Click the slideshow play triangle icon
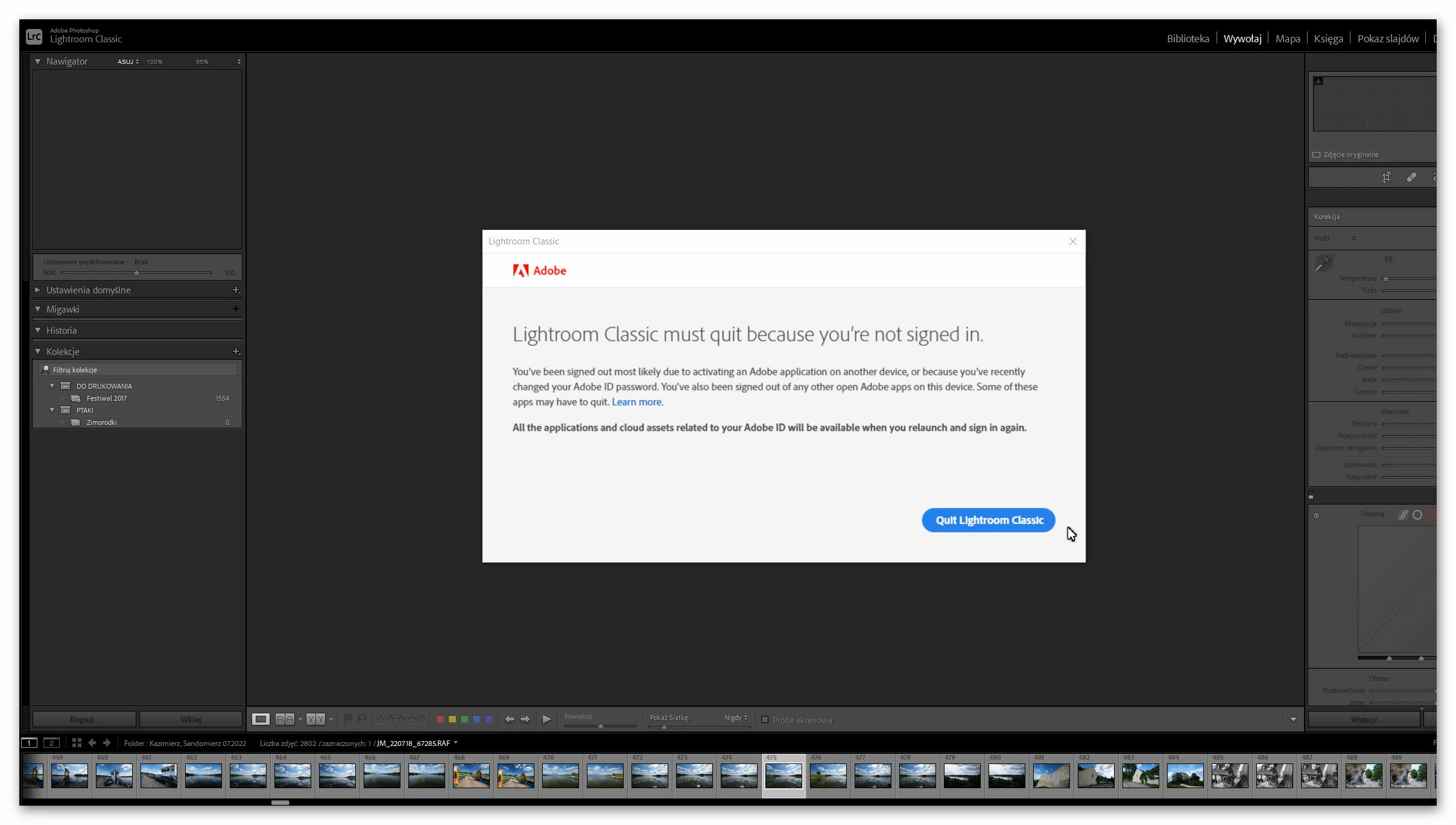 pos(546,719)
